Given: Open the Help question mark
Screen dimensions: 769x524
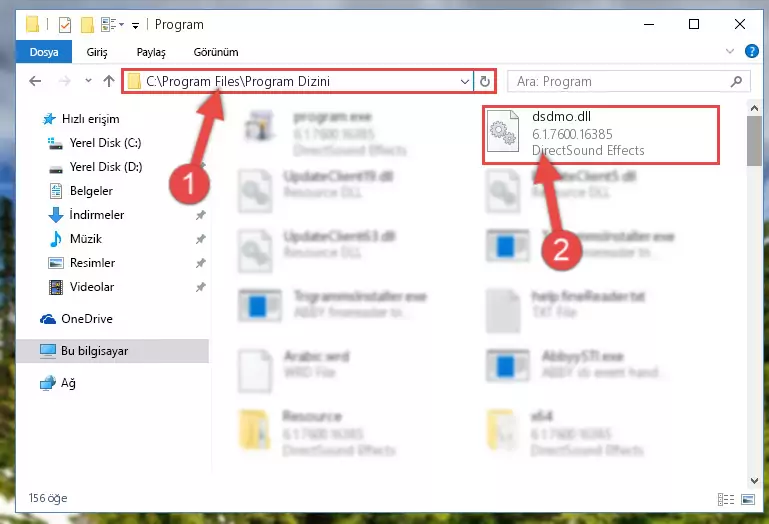Looking at the screenshot, I should point(751,51).
